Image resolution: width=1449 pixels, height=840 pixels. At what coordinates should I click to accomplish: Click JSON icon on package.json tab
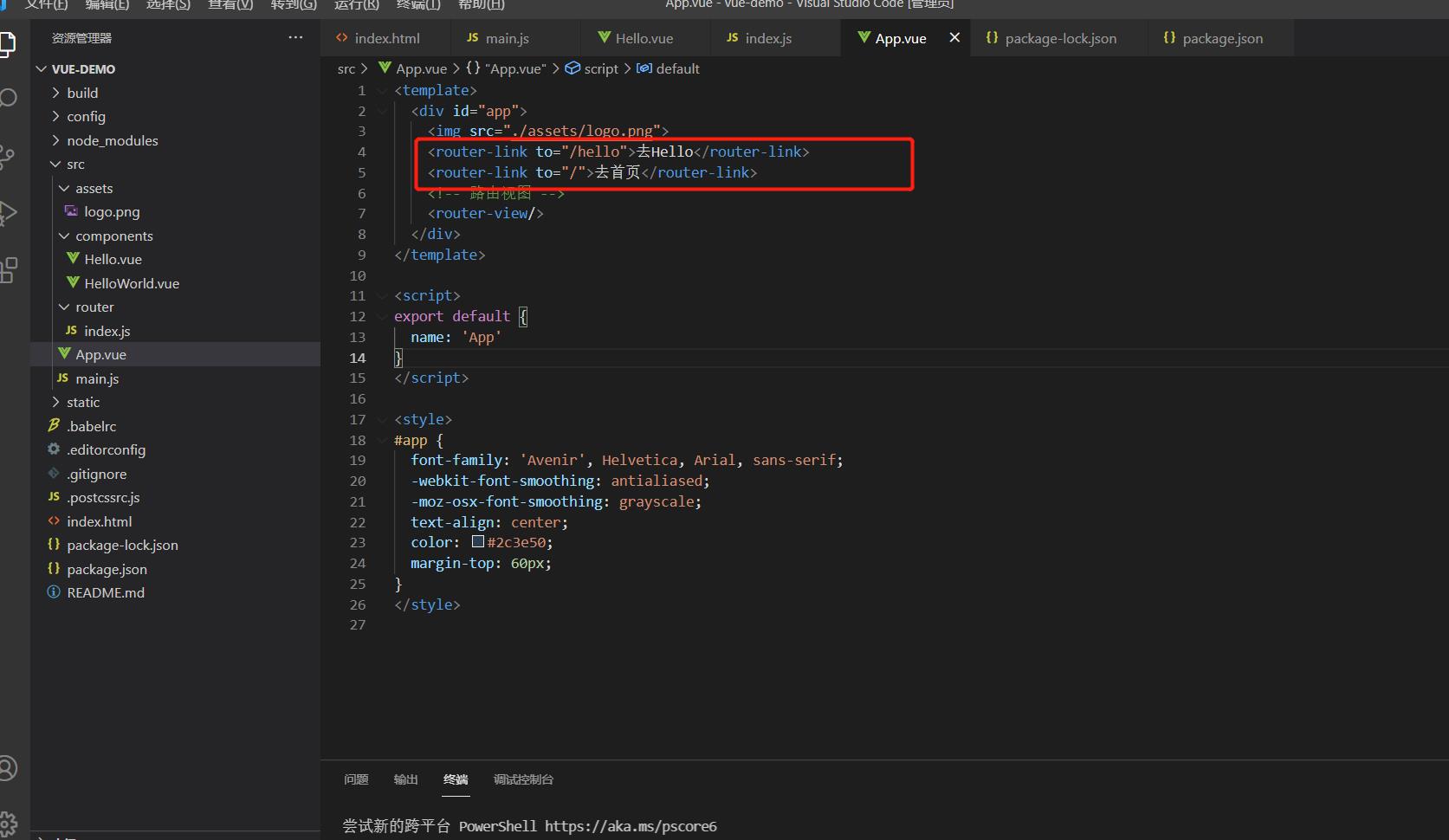point(1169,37)
